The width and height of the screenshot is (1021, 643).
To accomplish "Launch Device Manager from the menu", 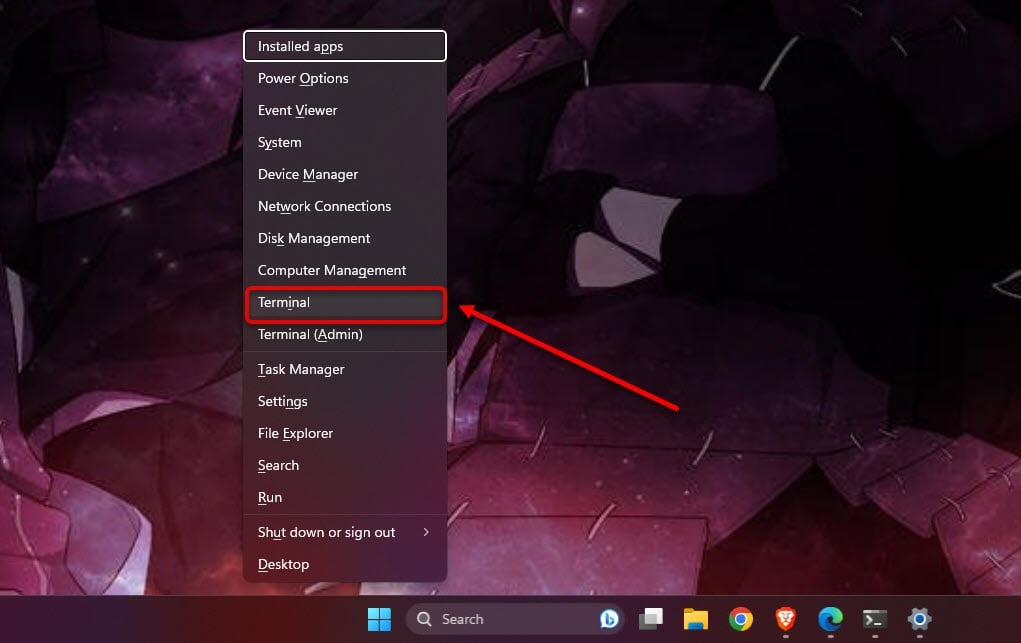I will pyautogui.click(x=345, y=174).
